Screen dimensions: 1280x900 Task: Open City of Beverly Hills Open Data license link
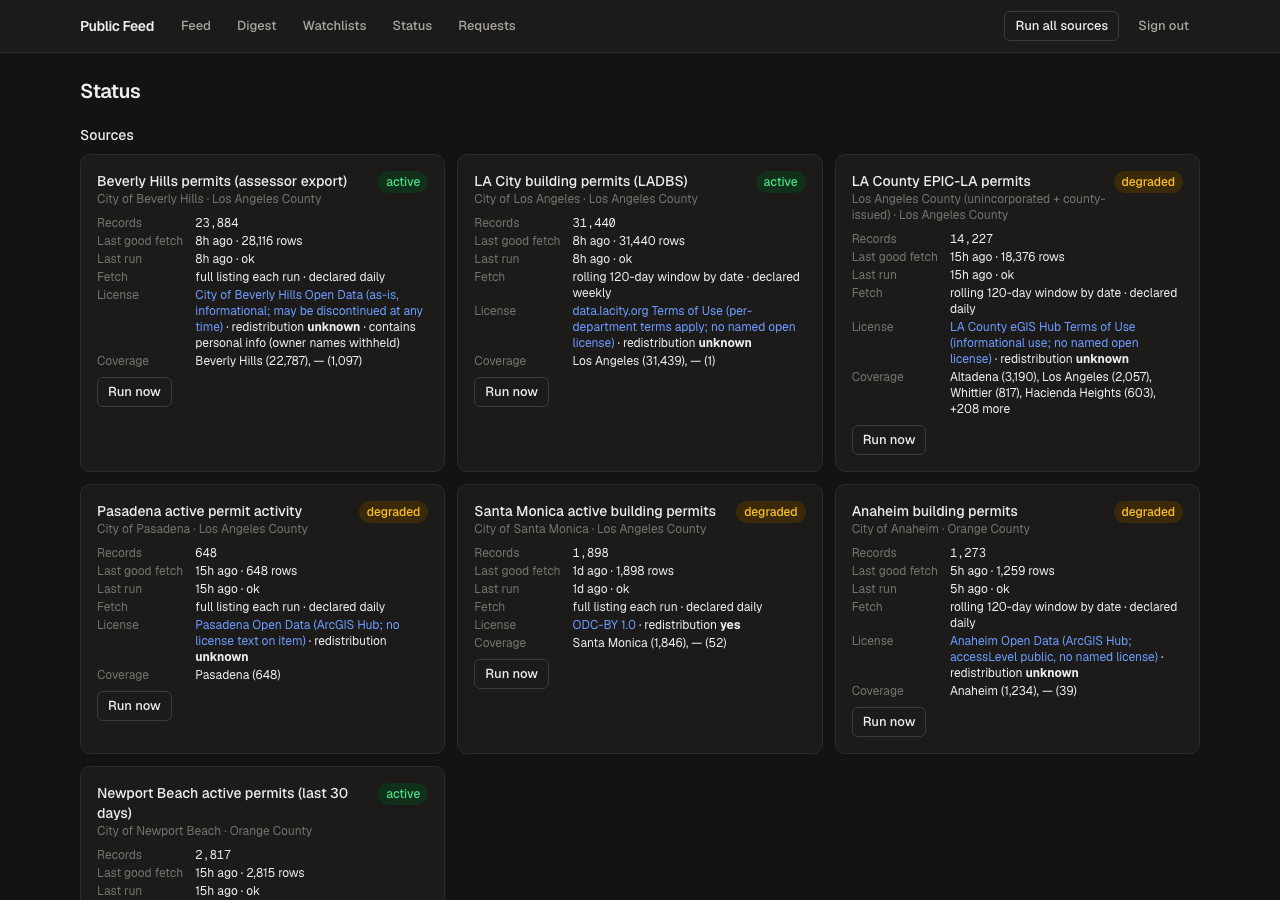[x=309, y=311]
